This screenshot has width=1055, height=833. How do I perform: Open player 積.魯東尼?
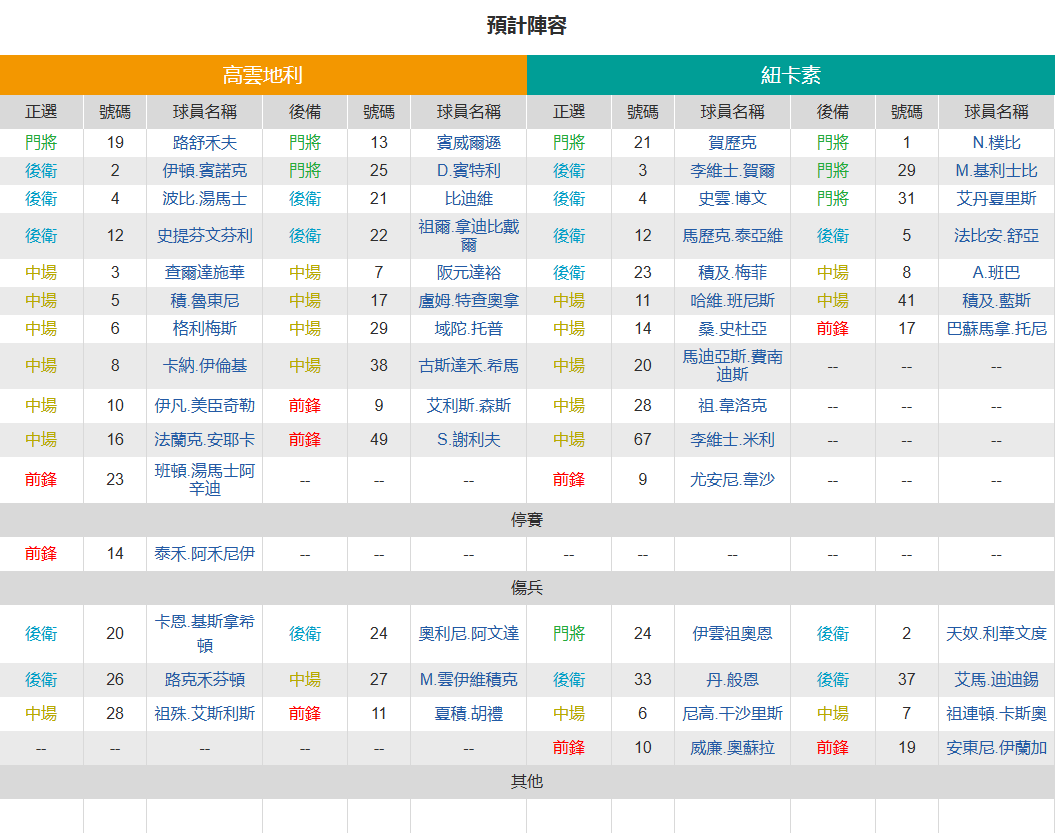[205, 301]
